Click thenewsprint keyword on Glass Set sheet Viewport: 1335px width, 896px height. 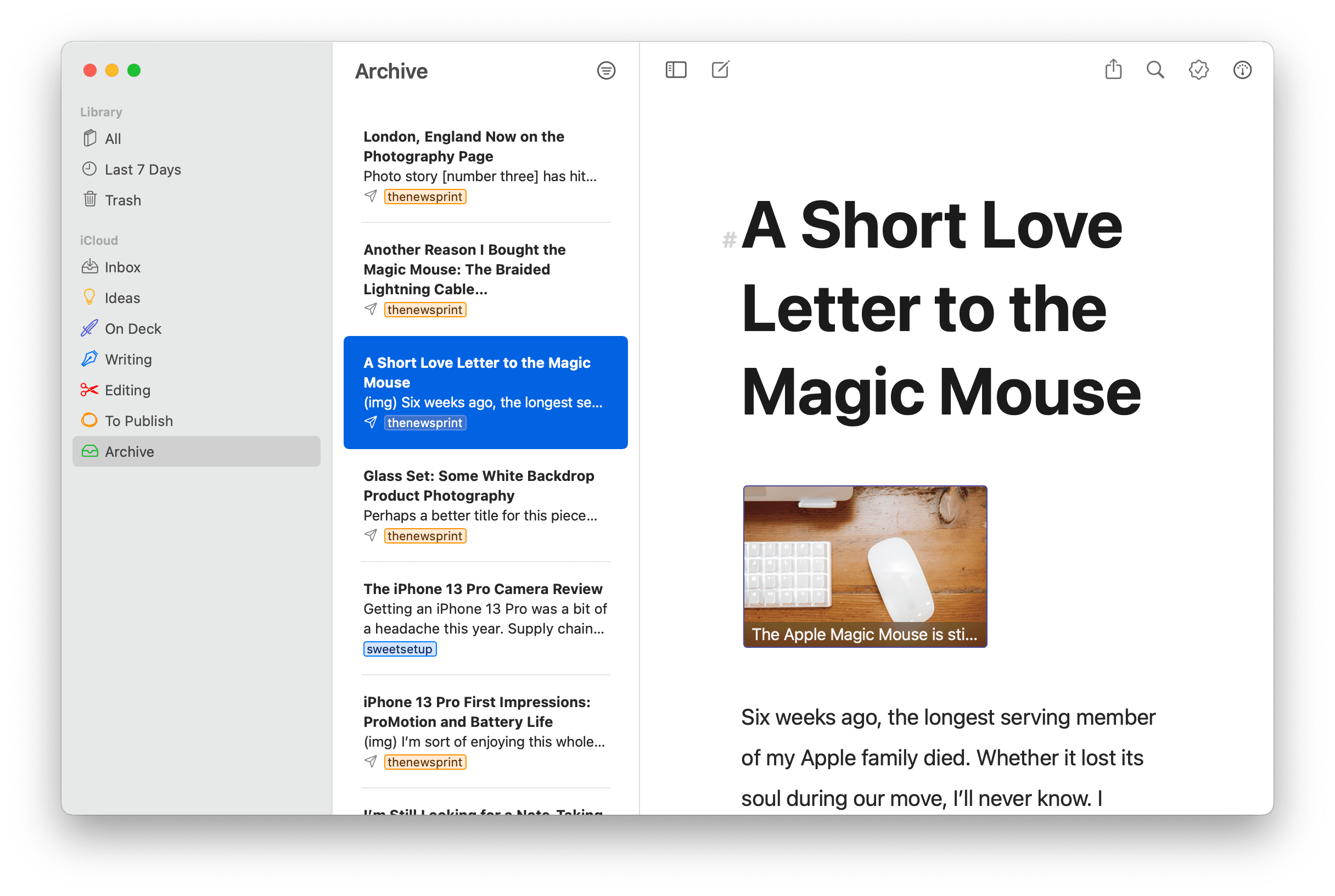coord(425,536)
